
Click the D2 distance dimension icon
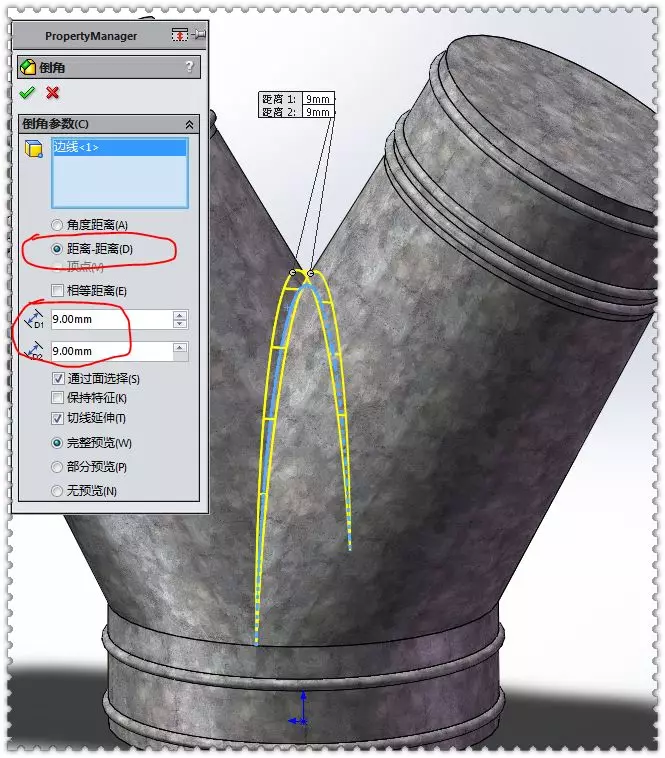coord(34,350)
